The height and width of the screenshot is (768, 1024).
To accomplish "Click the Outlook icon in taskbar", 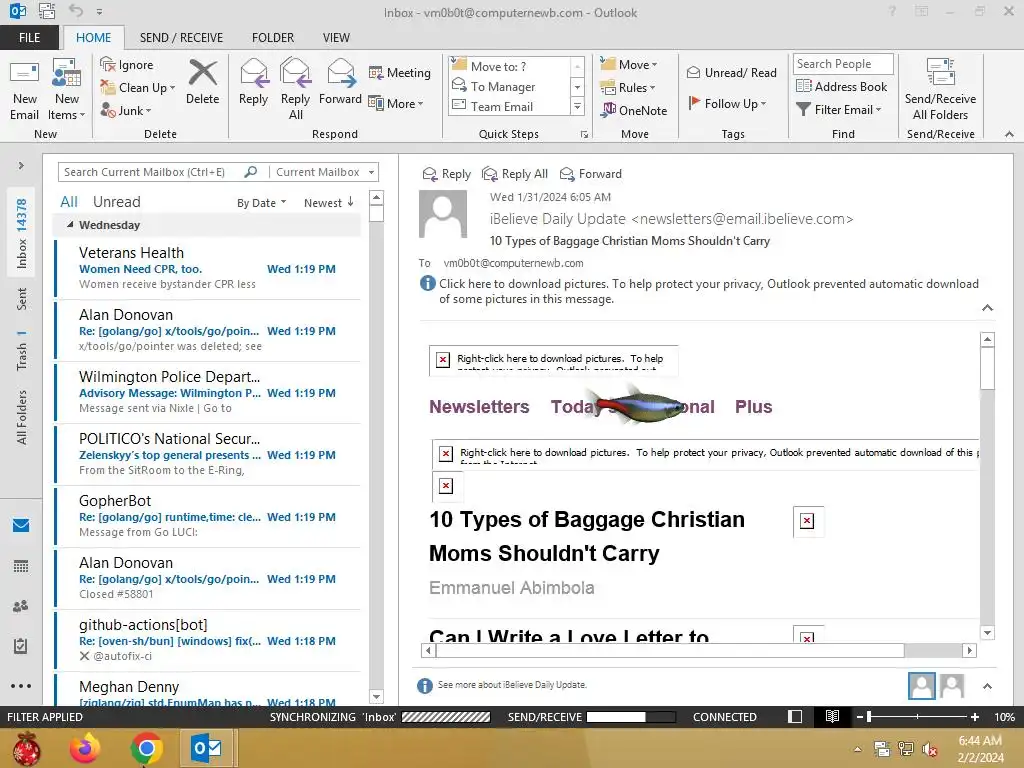I will click(x=206, y=748).
